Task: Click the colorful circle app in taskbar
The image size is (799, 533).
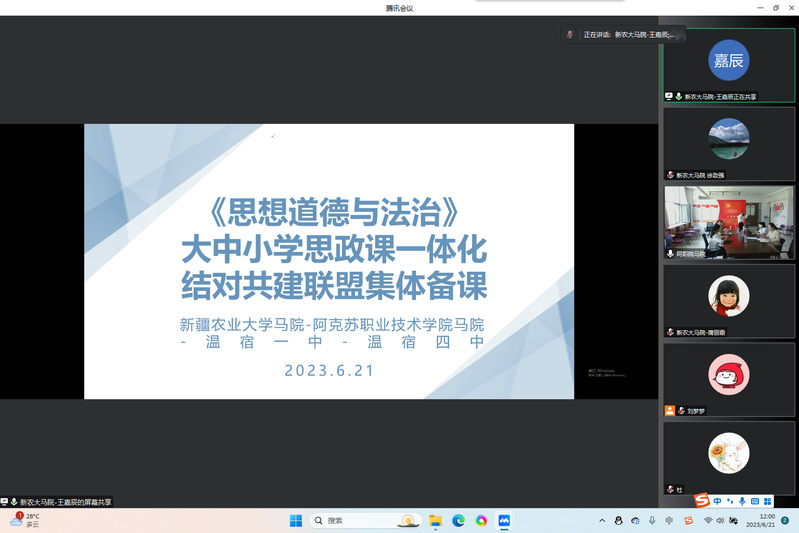Action: click(x=481, y=521)
